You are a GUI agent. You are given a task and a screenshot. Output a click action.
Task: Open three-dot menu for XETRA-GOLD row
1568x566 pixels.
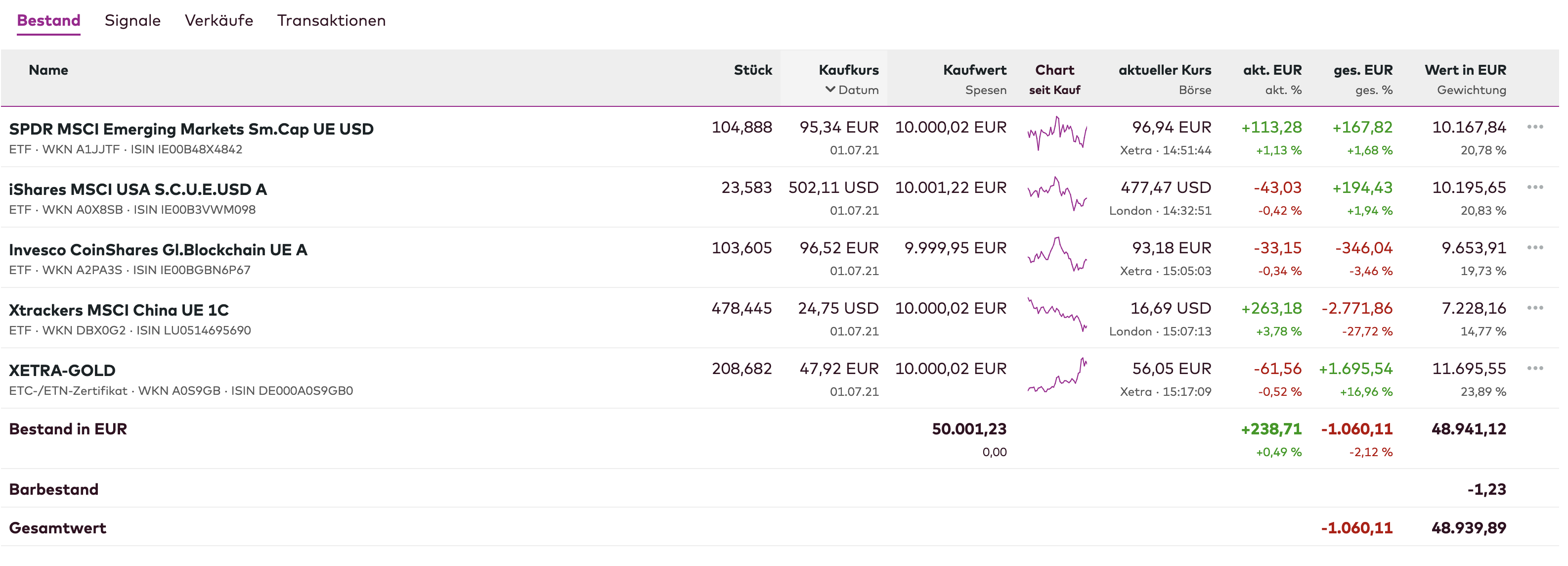point(1534,368)
